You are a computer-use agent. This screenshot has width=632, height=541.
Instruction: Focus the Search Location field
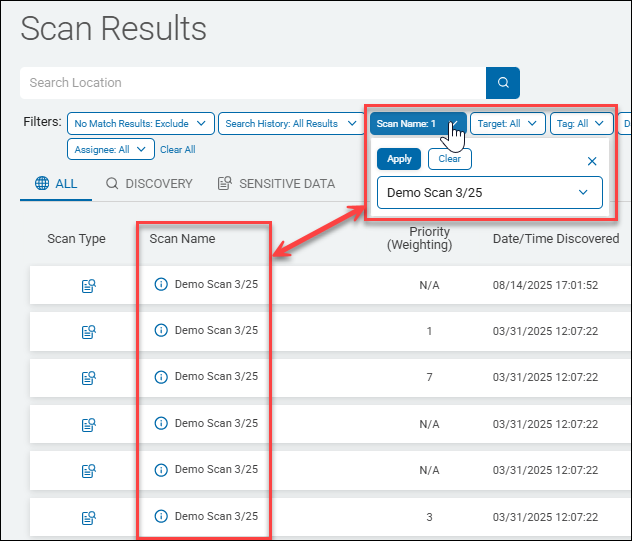coord(253,83)
